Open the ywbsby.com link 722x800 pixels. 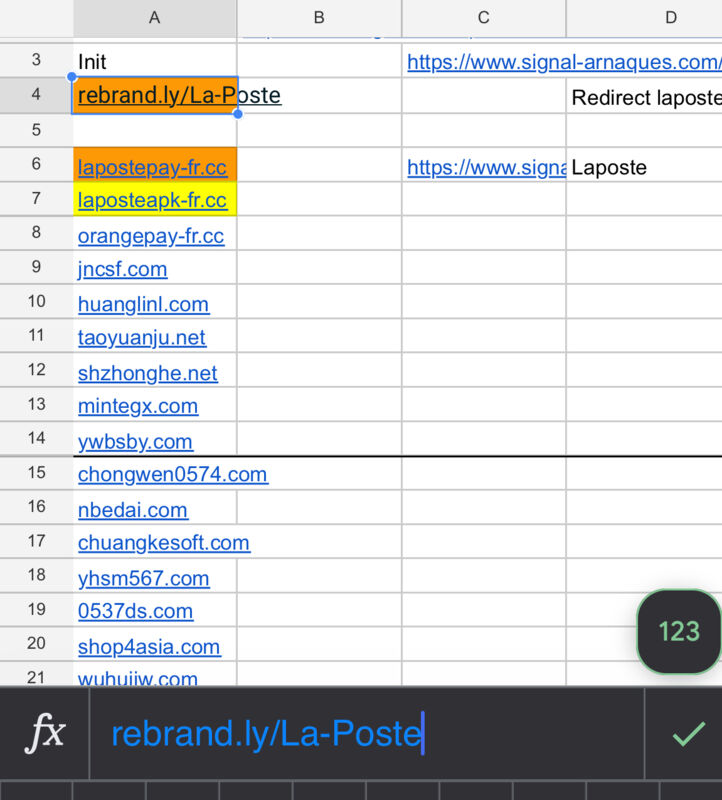135,442
